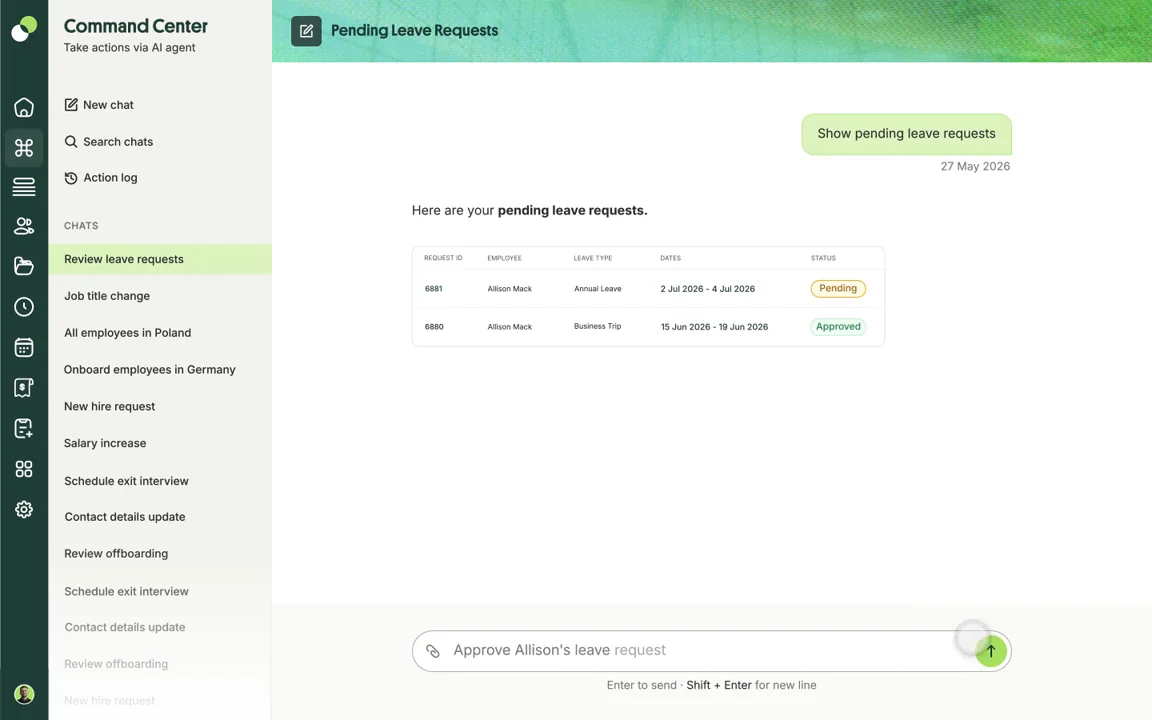Viewport: 1152px width, 720px height.
Task: Select the Command Center icon
Action: tap(24, 148)
